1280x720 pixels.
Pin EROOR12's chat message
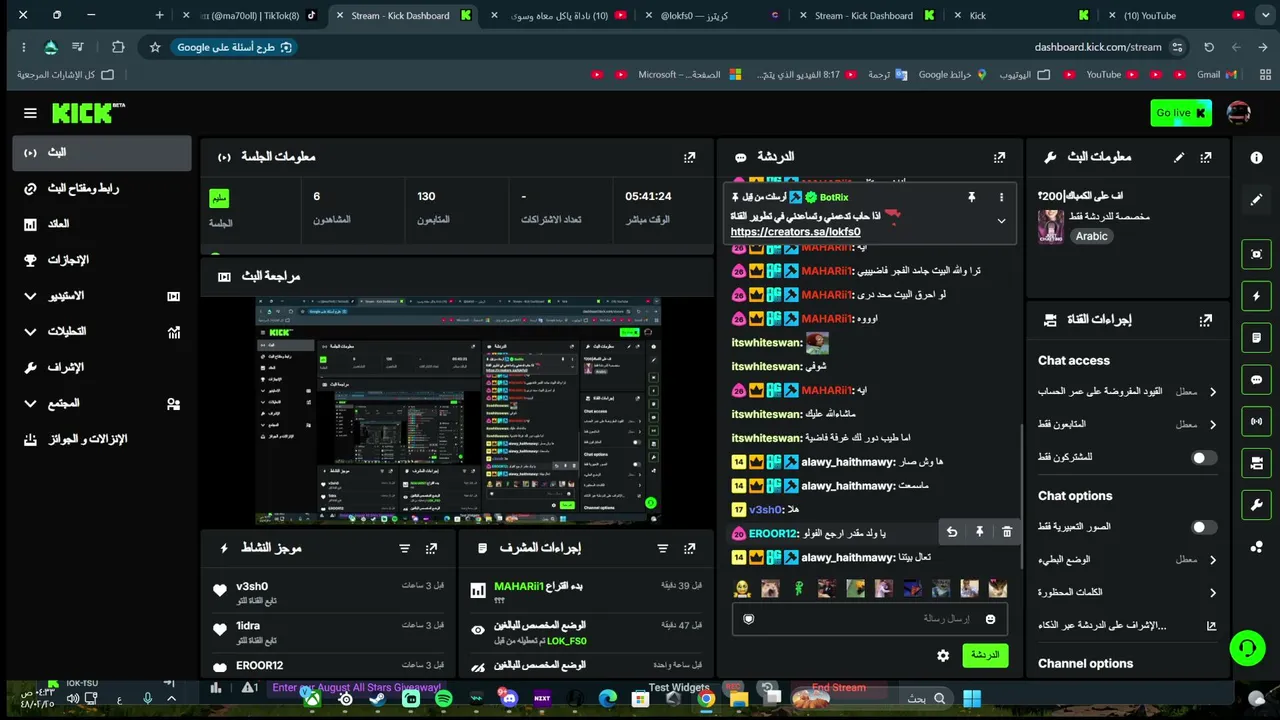click(x=979, y=532)
